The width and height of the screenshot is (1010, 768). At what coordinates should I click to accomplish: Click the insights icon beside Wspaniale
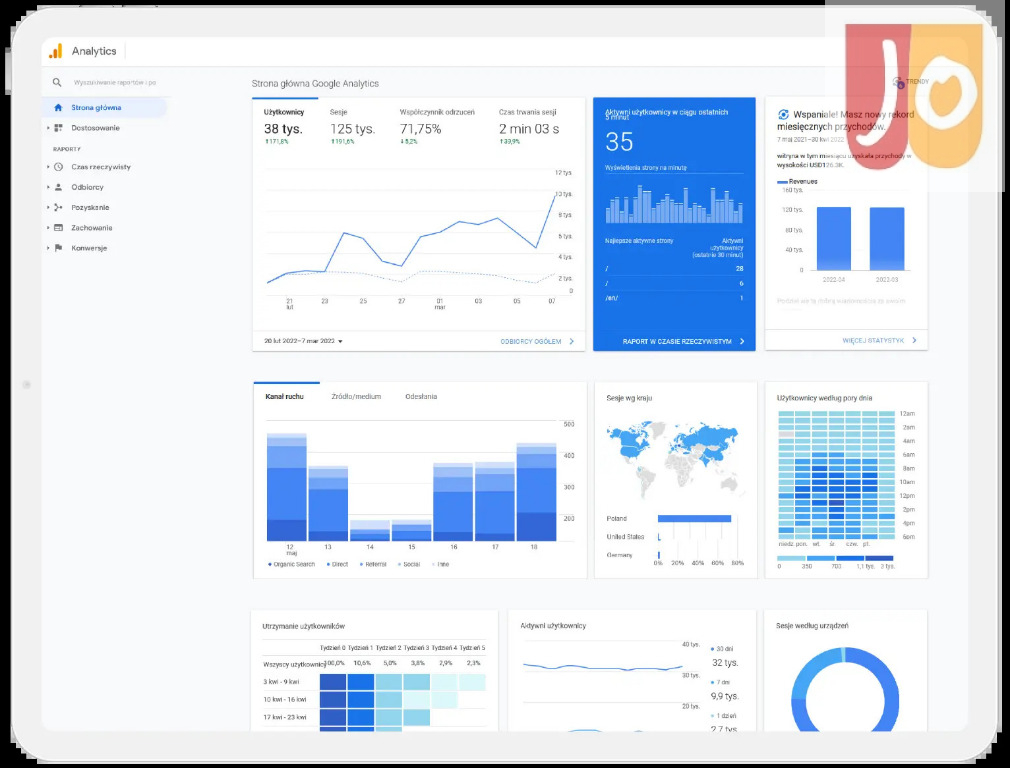[783, 115]
